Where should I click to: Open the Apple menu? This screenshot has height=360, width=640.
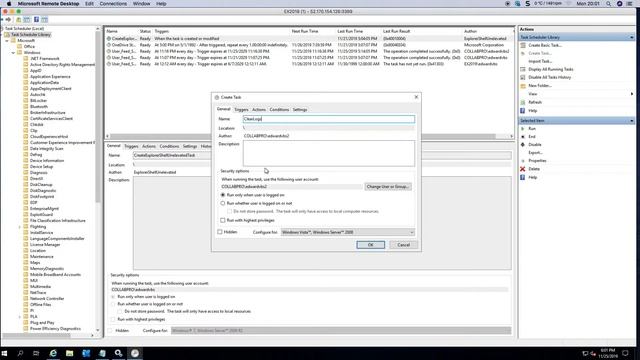click(x=9, y=4)
